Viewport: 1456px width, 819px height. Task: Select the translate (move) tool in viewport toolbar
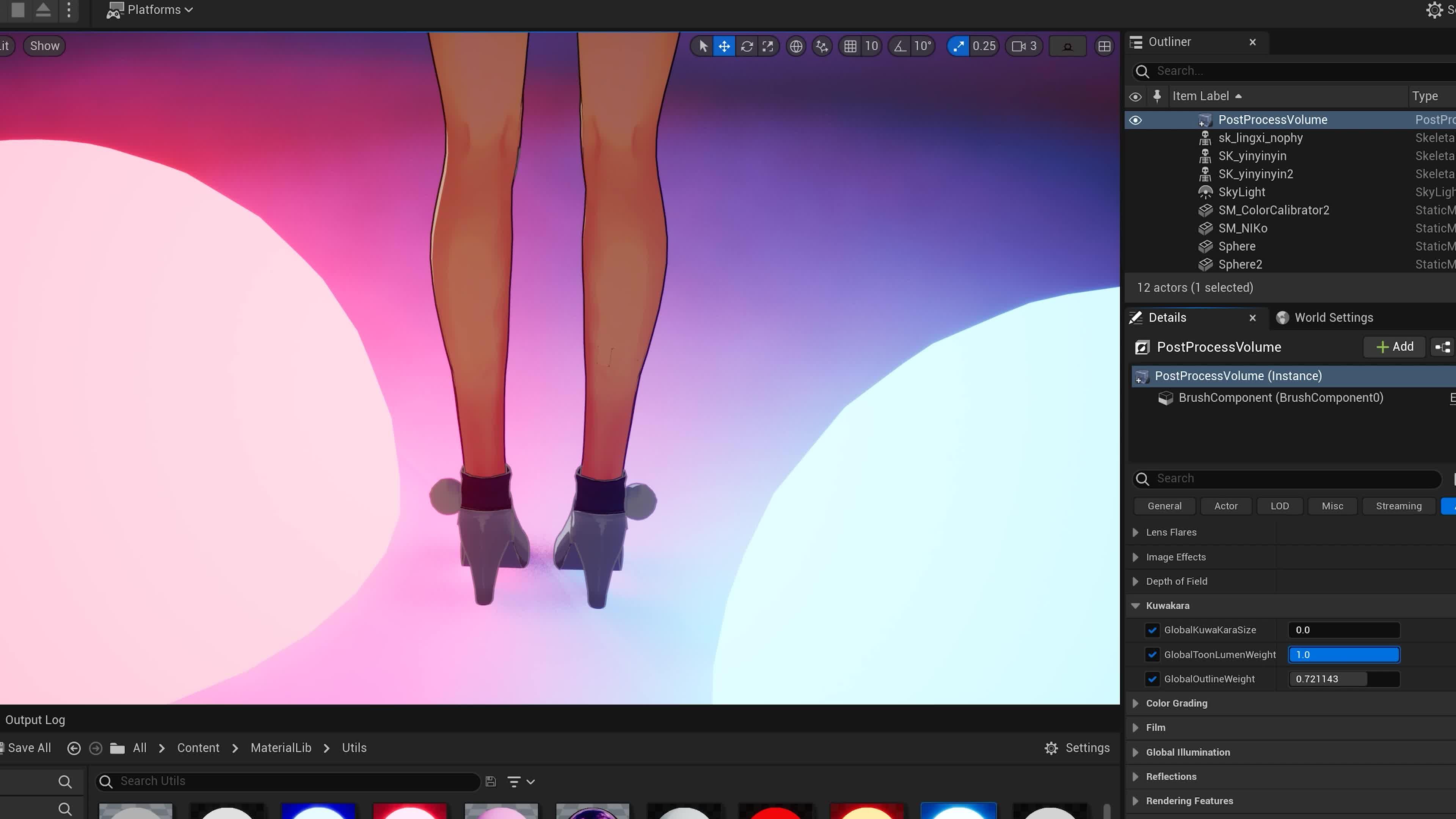724,46
